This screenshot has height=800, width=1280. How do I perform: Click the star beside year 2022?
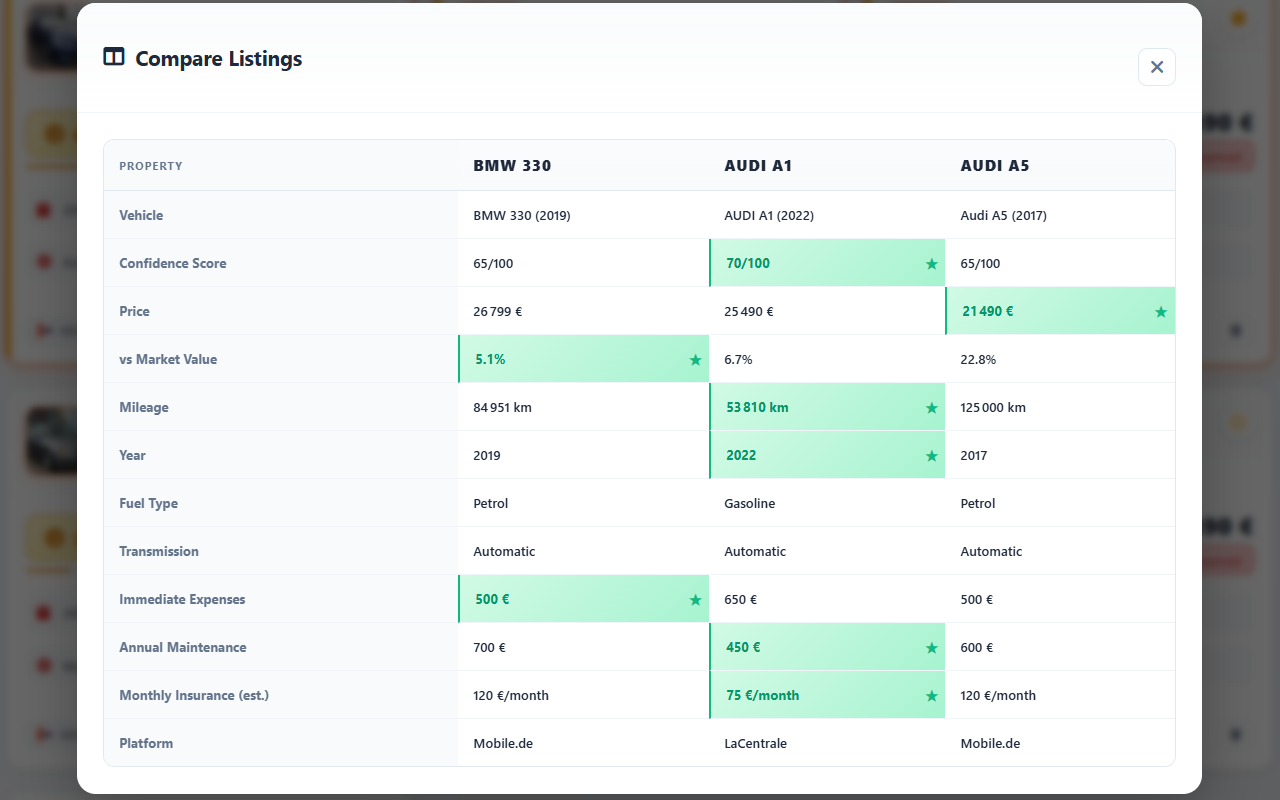point(932,456)
